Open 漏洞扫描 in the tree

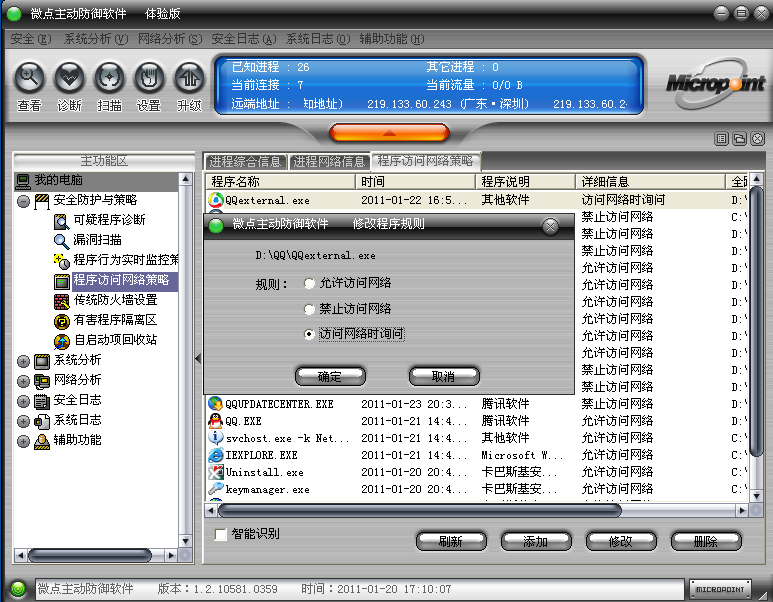(97, 240)
